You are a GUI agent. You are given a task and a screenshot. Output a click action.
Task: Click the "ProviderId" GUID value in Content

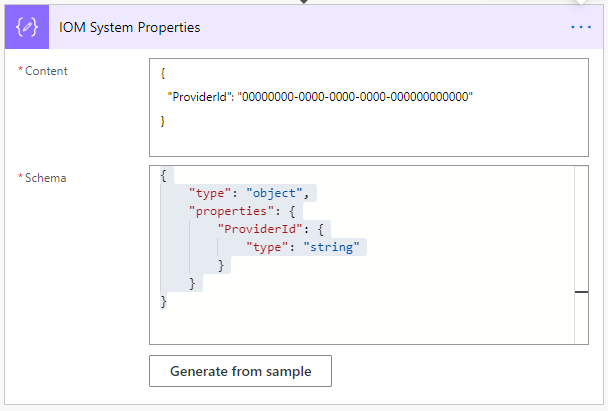click(x=355, y=97)
